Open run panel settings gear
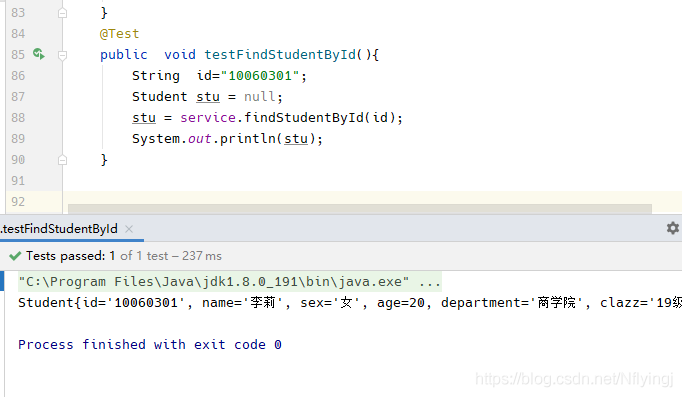682x397 pixels. tap(672, 228)
